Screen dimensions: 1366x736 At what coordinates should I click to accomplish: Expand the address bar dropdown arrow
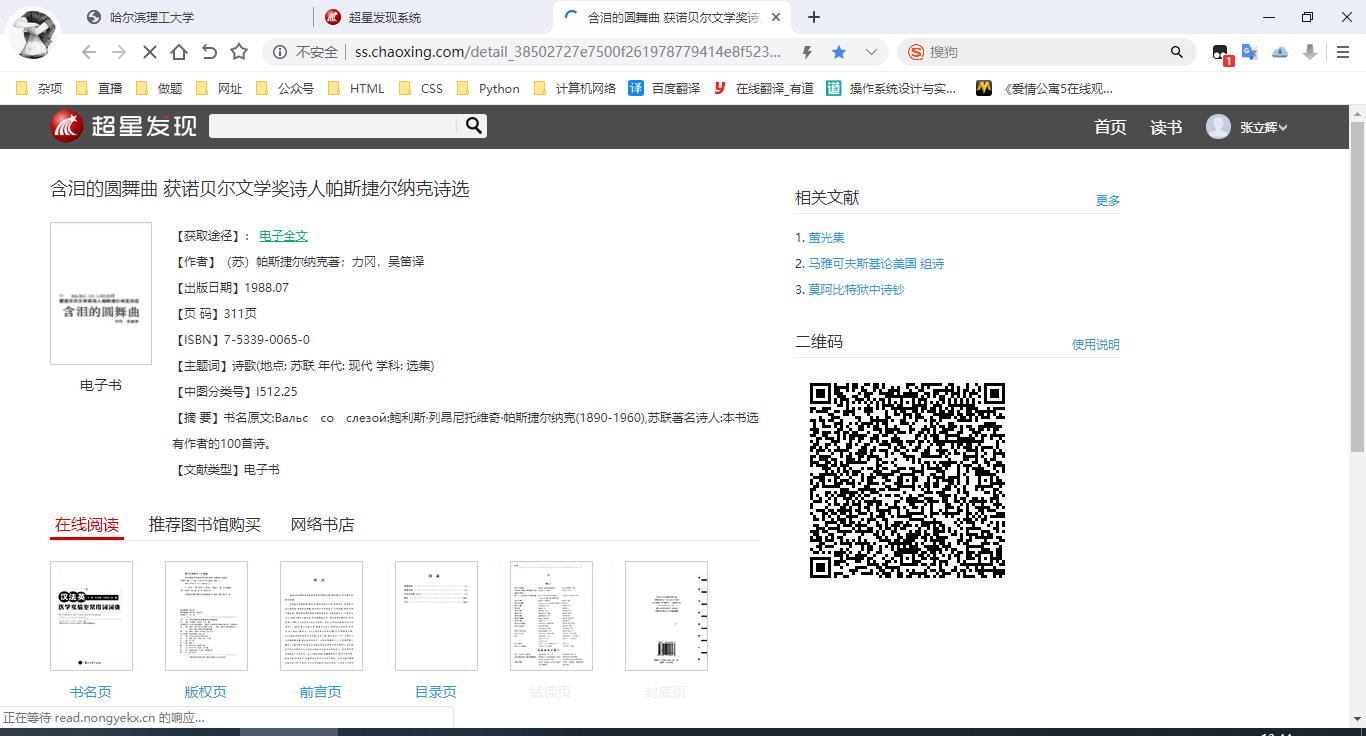pyautogui.click(x=871, y=52)
